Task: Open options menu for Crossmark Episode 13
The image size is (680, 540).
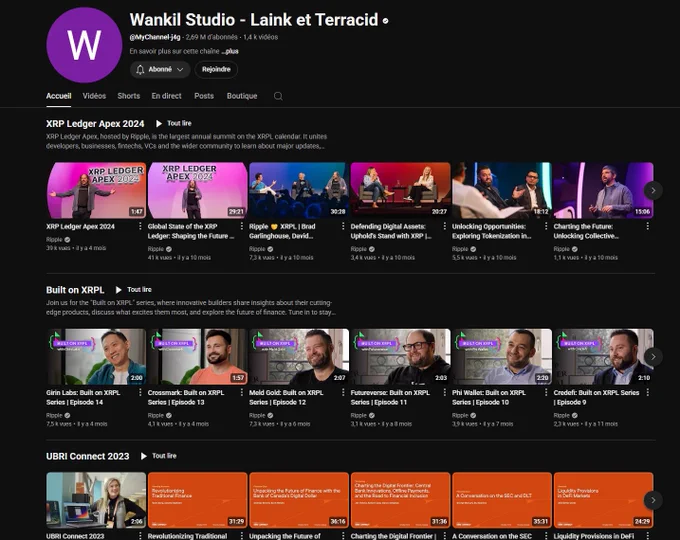Action: click(242, 393)
